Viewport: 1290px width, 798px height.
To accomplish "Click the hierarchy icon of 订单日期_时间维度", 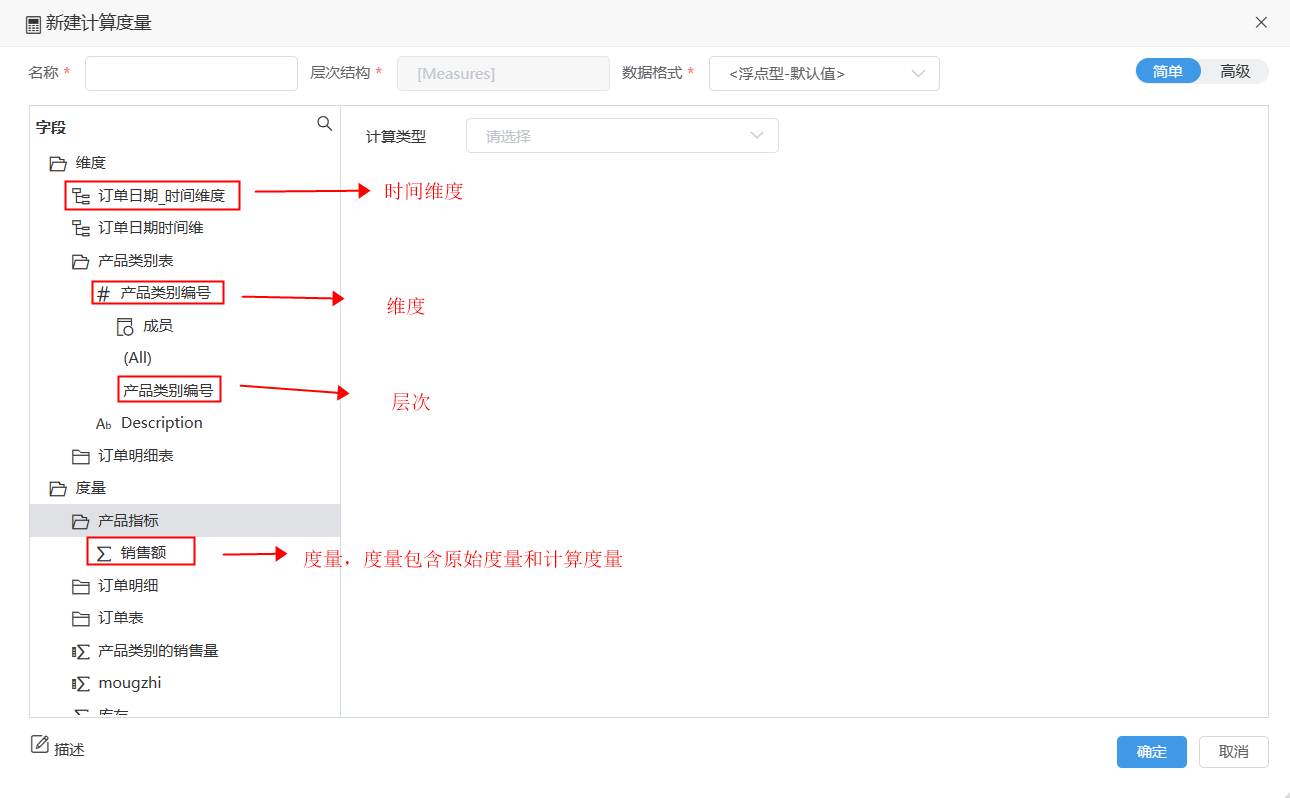I will click(x=81, y=197).
